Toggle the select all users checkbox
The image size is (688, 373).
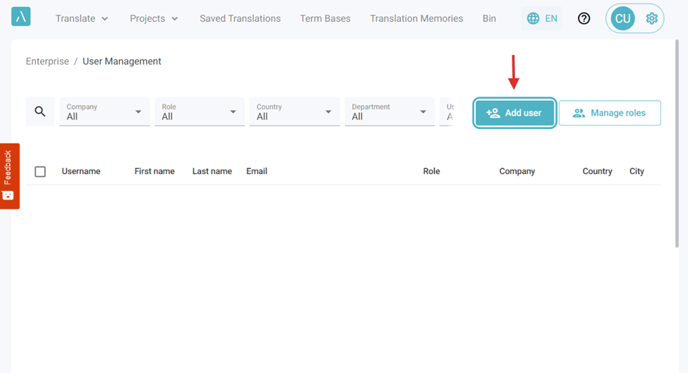40,172
